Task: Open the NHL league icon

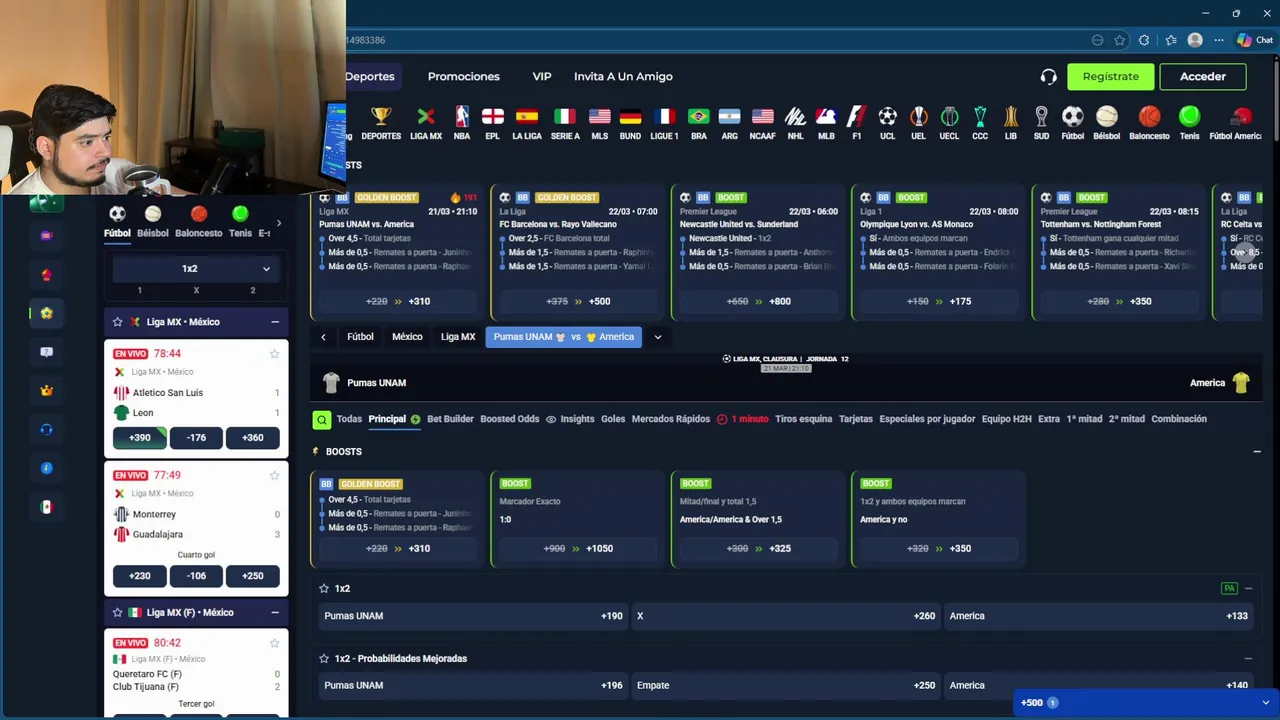Action: pyautogui.click(x=795, y=117)
